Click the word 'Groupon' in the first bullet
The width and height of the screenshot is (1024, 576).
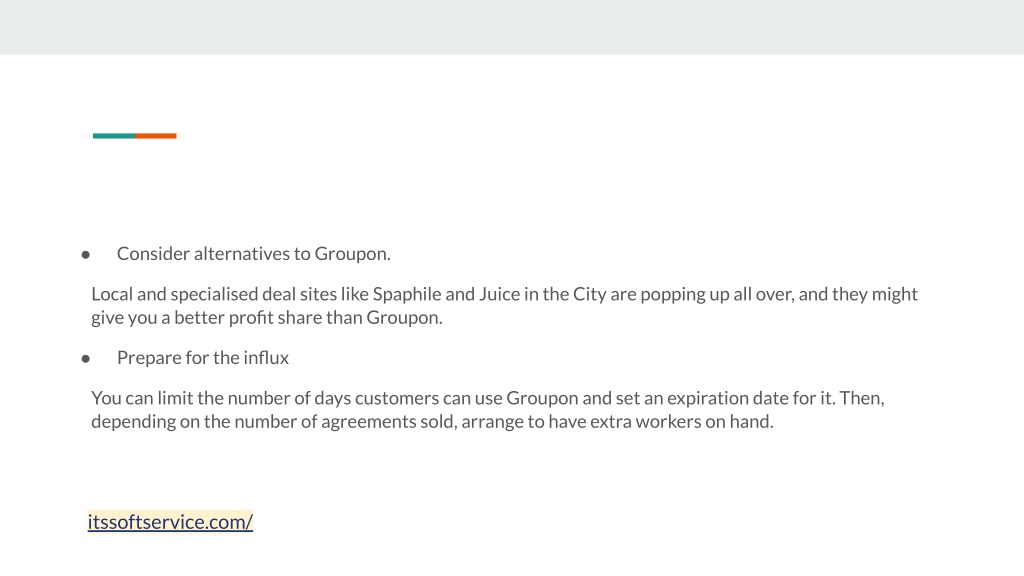pyautogui.click(x=352, y=253)
